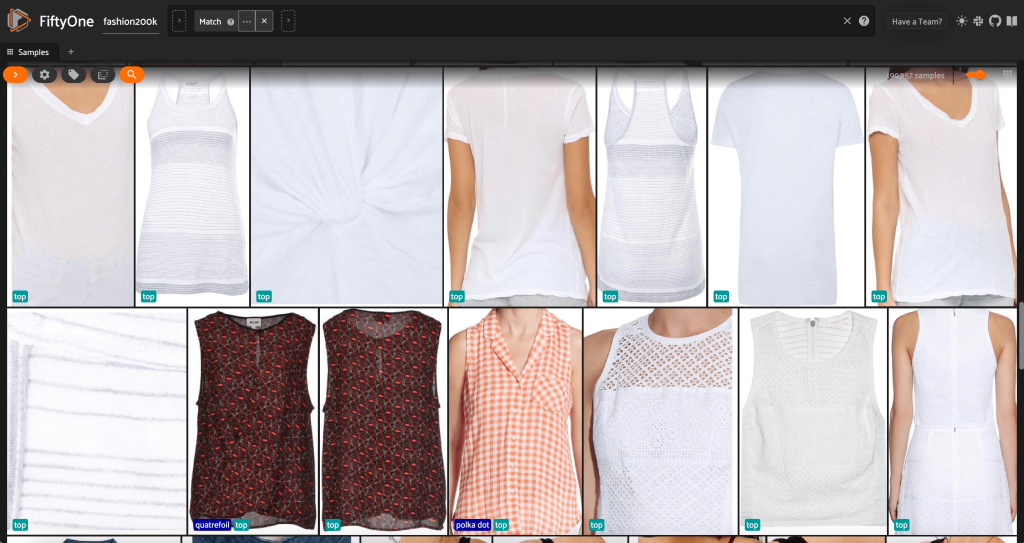Screen dimensions: 1024x543
Task: Open Match stage parameters via the ellipsis
Action: (x=246, y=22)
